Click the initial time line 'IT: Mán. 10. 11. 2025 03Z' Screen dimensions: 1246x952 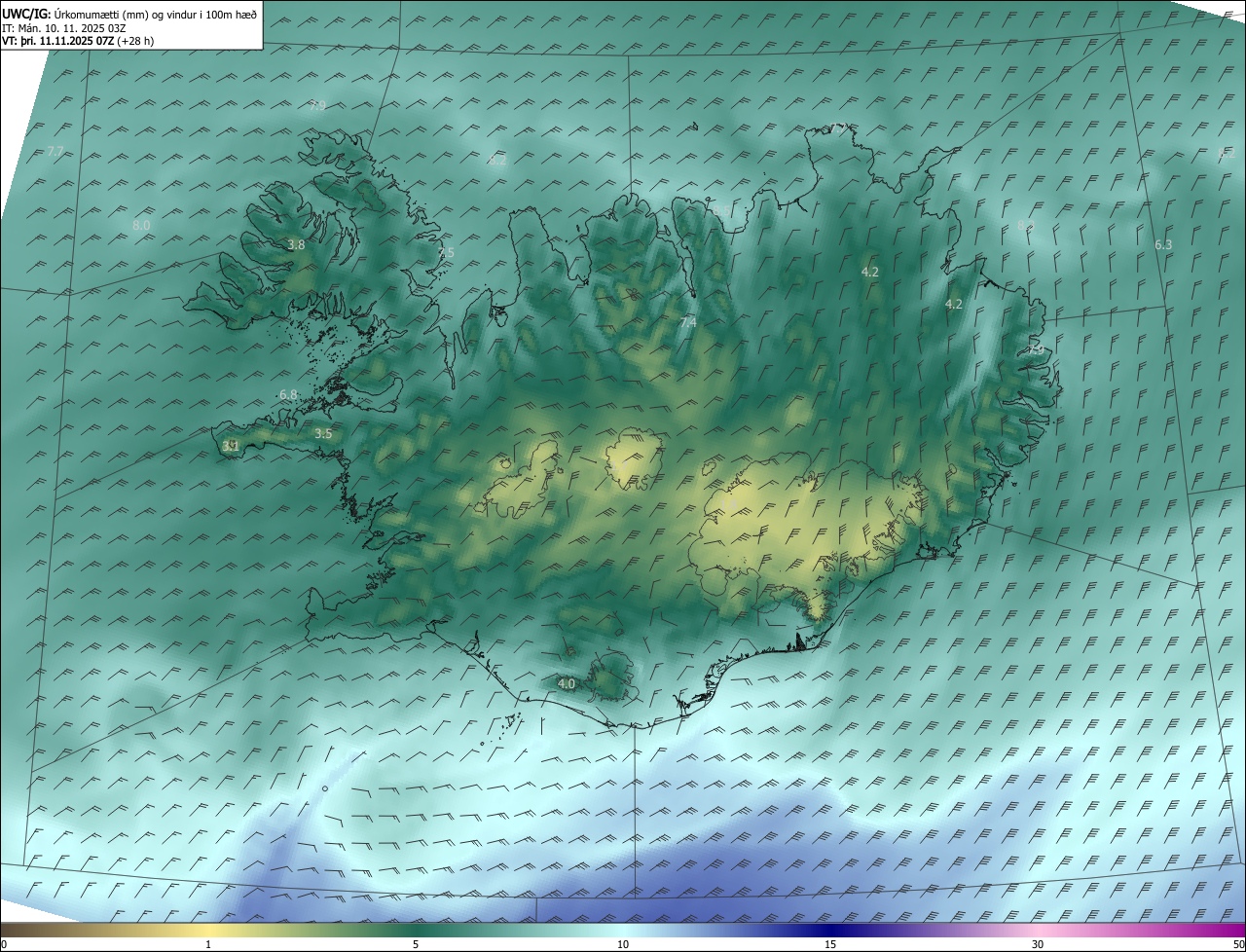[64, 27]
